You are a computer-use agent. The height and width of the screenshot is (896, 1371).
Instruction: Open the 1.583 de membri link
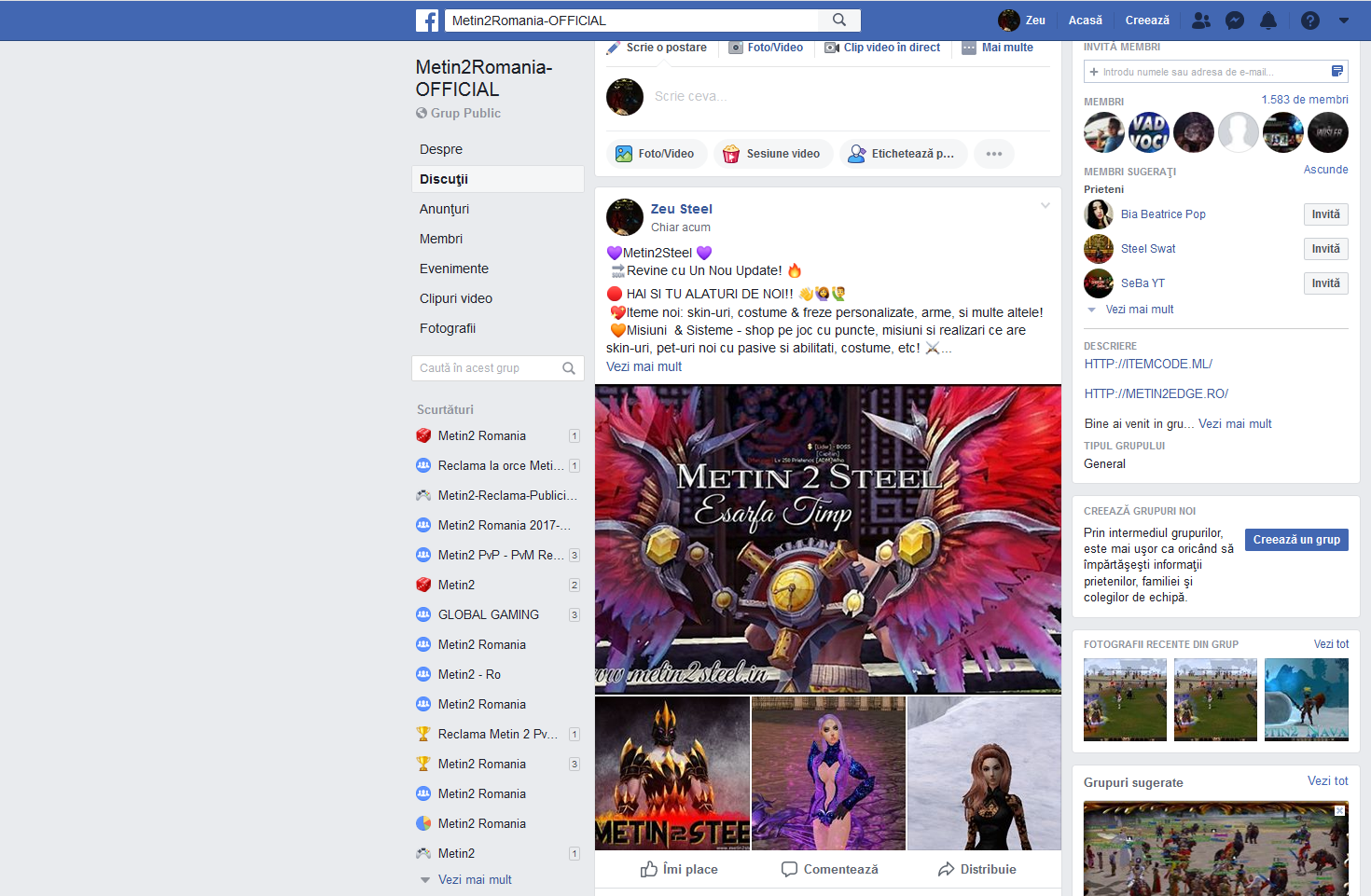[1305, 100]
